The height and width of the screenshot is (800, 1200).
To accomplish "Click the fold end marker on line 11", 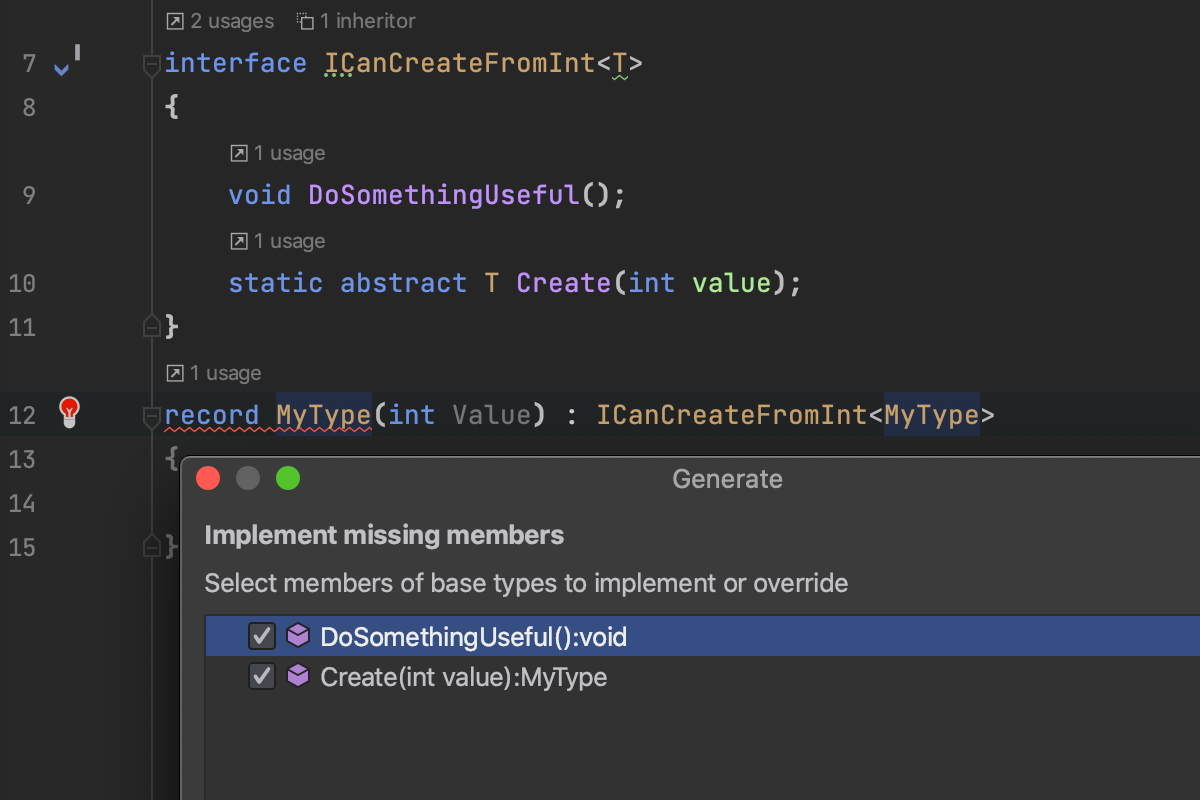I will [x=152, y=326].
